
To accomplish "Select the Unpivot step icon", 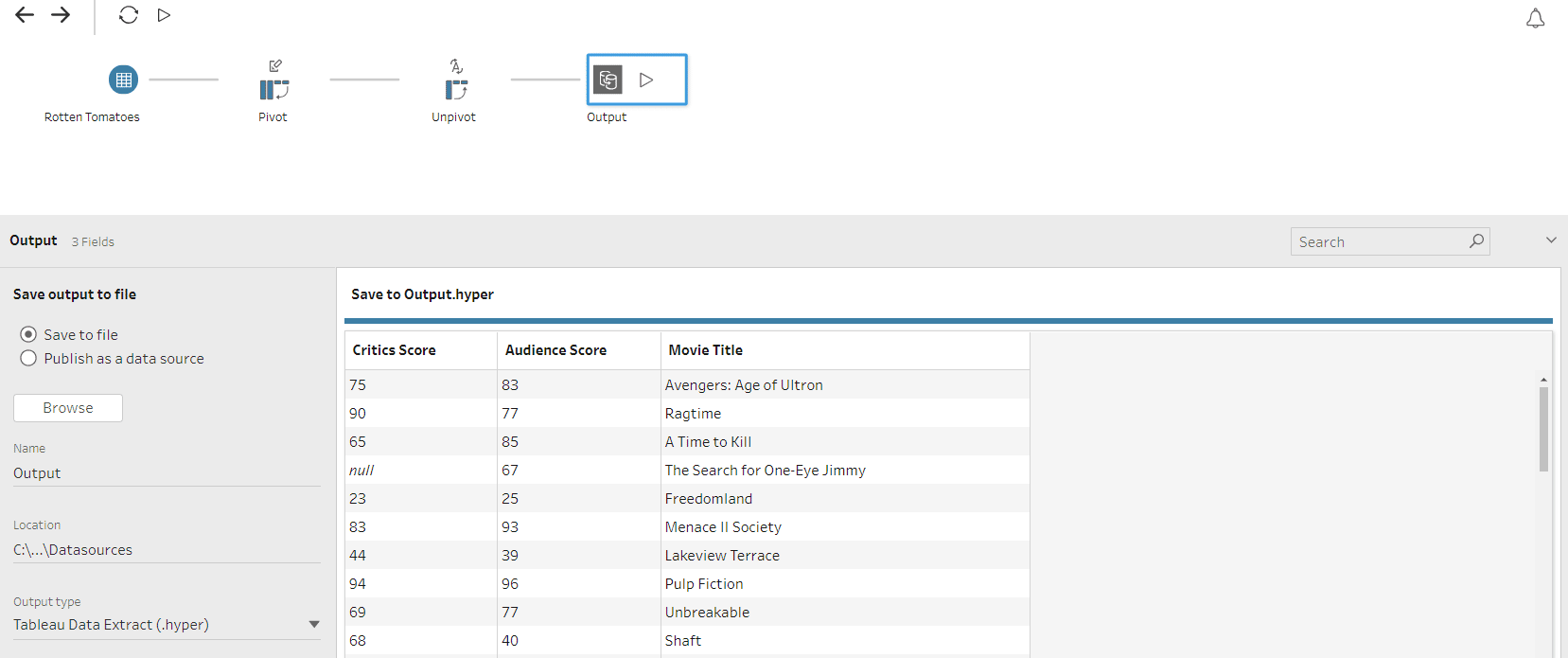I will point(456,90).
